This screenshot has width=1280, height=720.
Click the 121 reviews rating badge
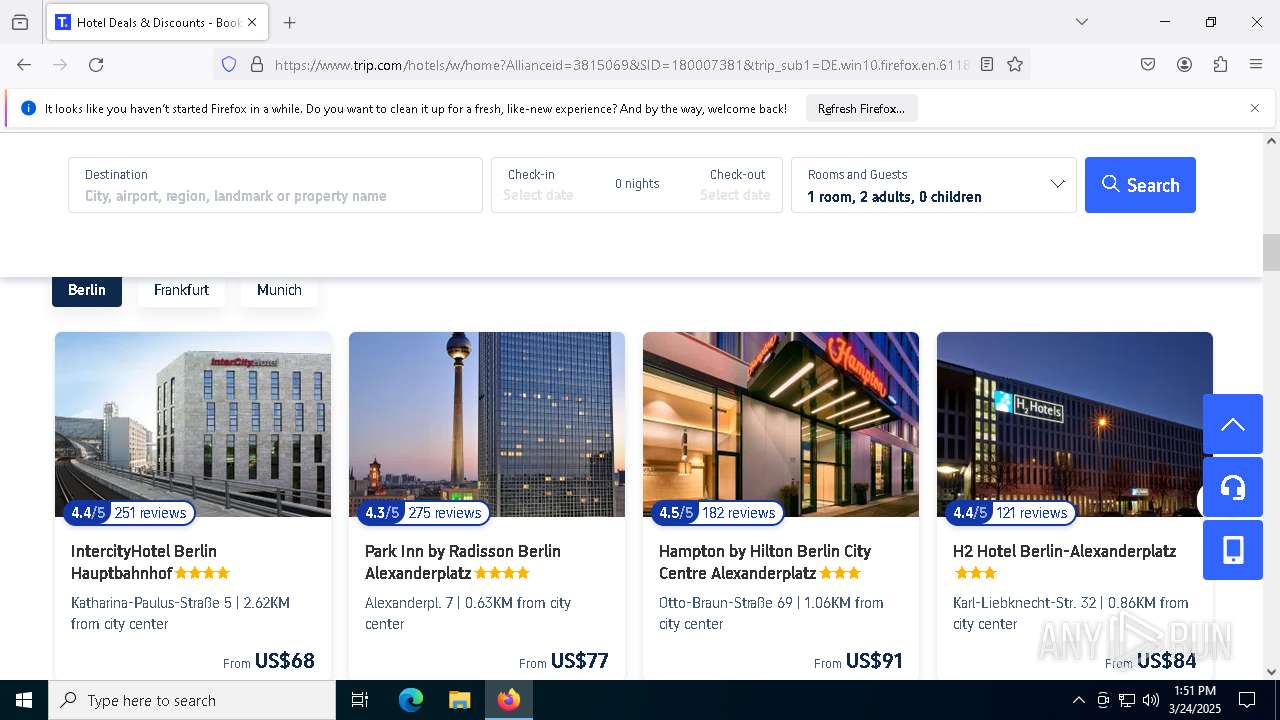(1011, 513)
